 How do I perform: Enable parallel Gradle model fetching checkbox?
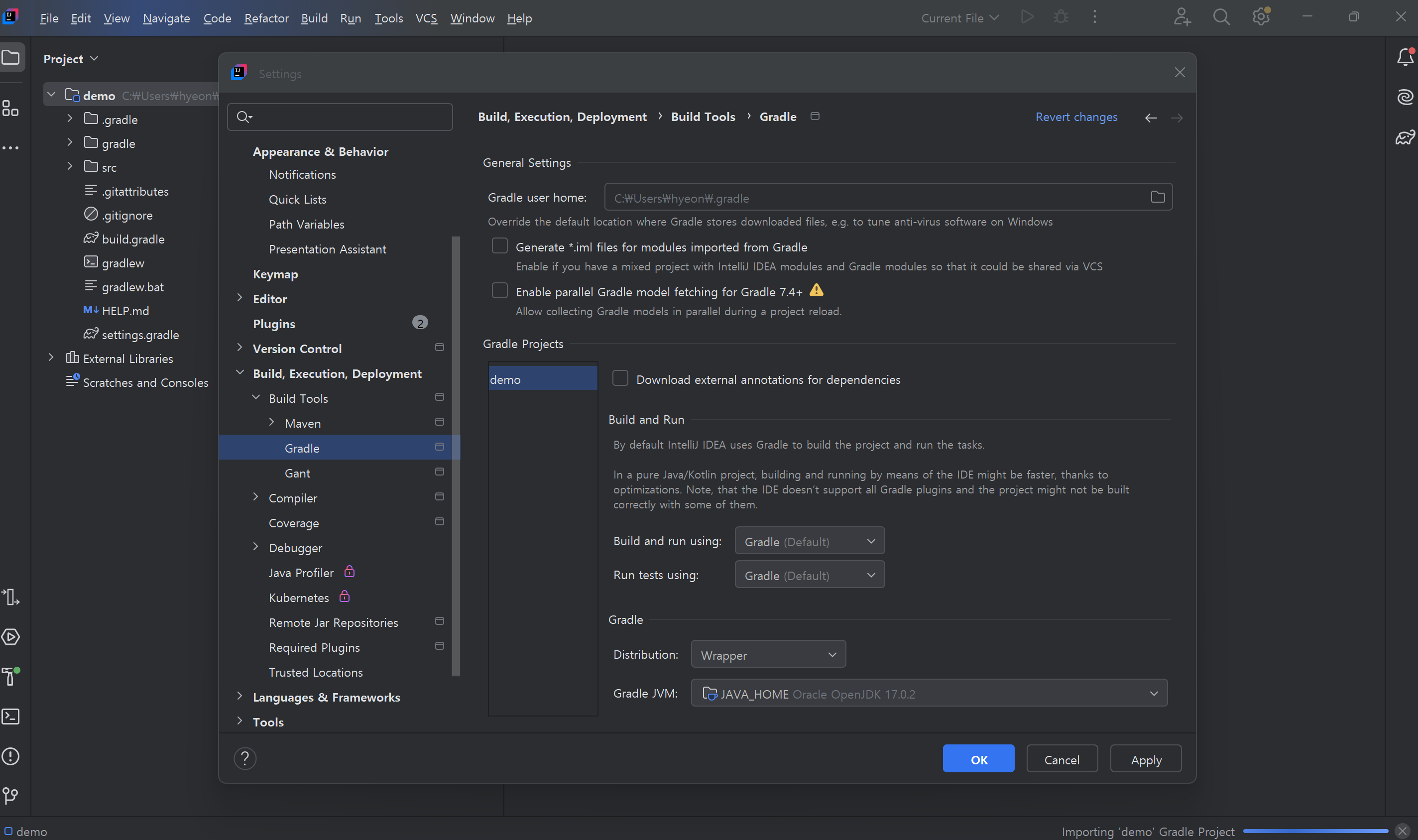(x=500, y=290)
